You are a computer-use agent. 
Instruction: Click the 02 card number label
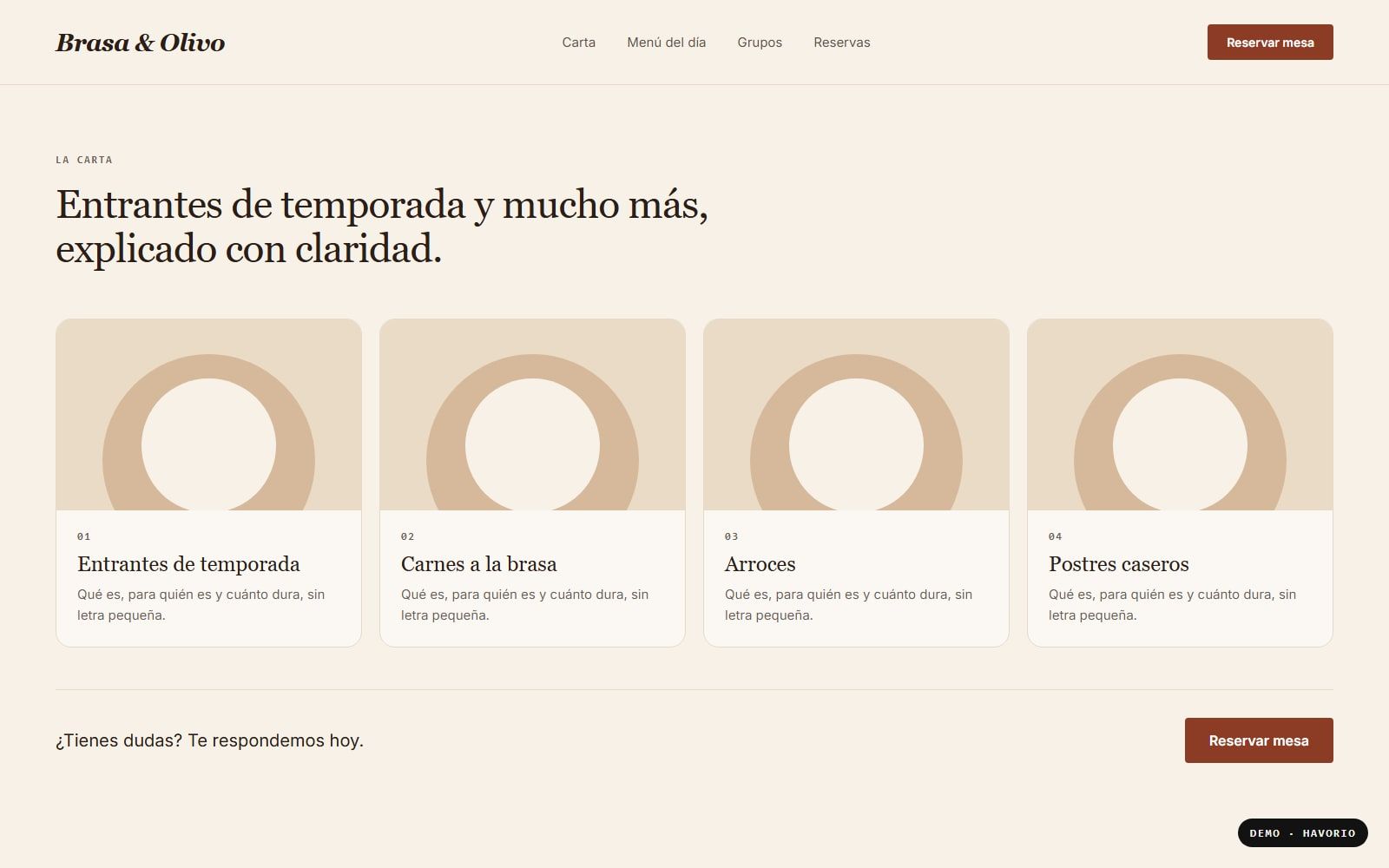(408, 536)
